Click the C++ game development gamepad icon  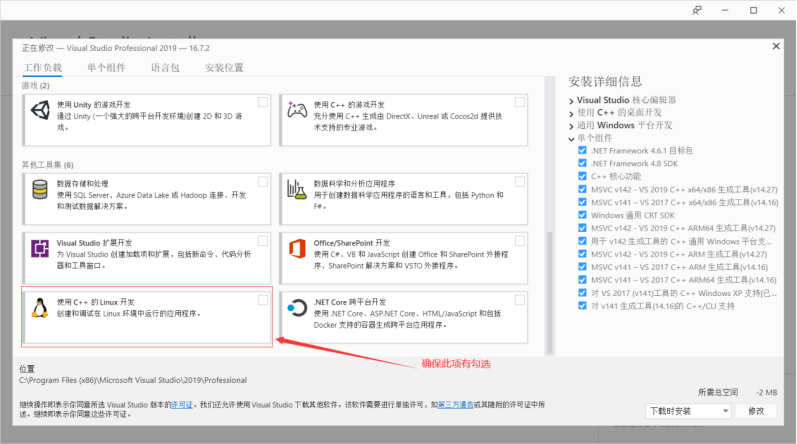(297, 110)
